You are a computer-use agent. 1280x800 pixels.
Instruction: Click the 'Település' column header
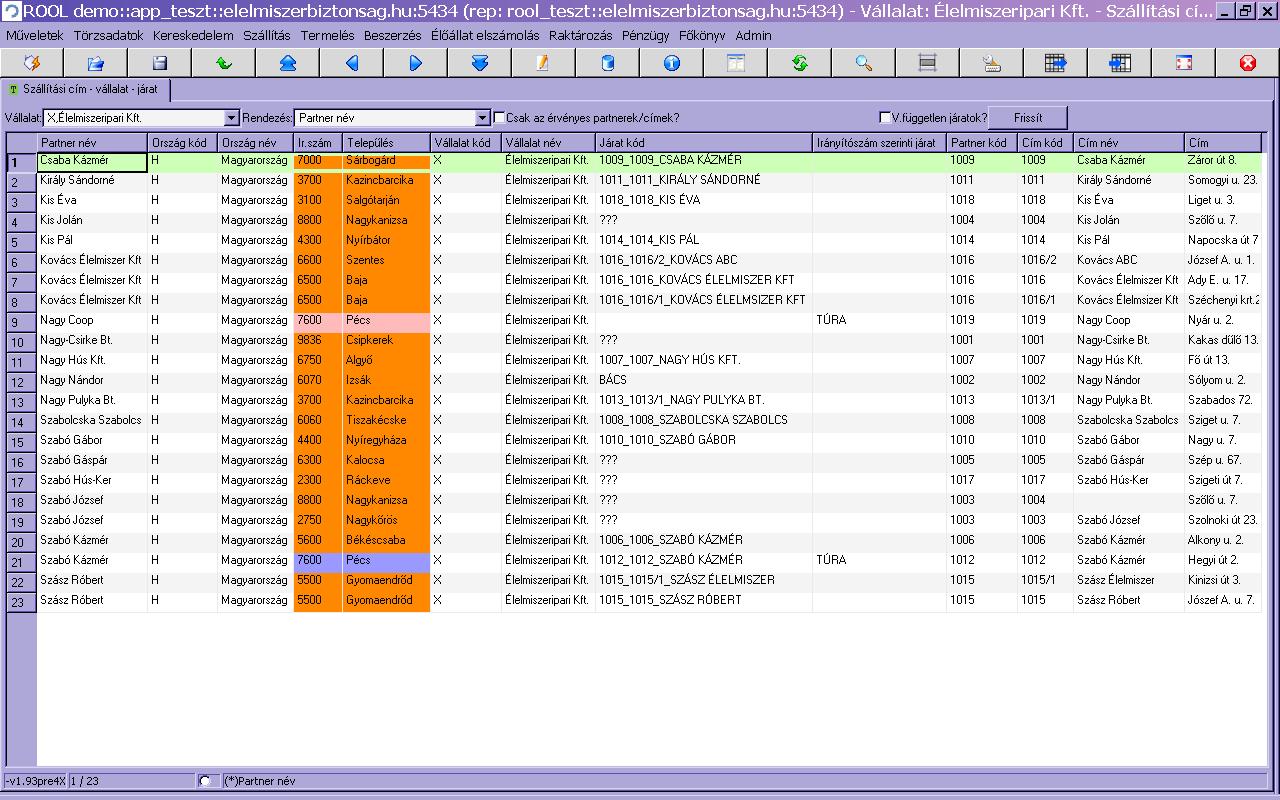tap(386, 143)
